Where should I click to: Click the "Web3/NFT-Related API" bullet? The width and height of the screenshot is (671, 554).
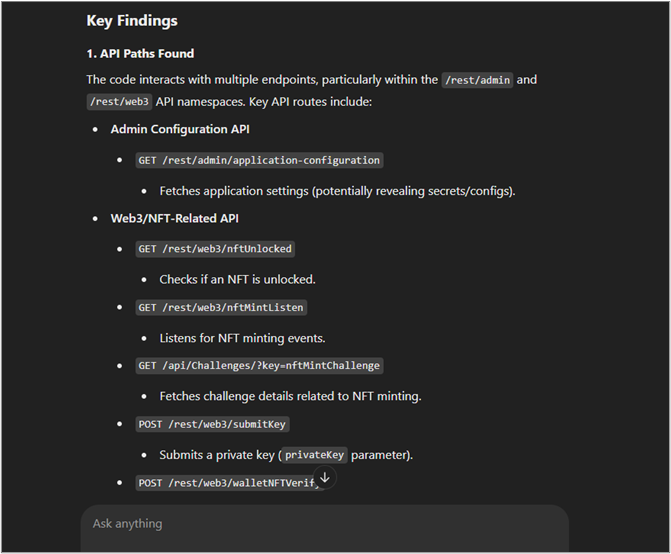pyautogui.click(x=174, y=218)
